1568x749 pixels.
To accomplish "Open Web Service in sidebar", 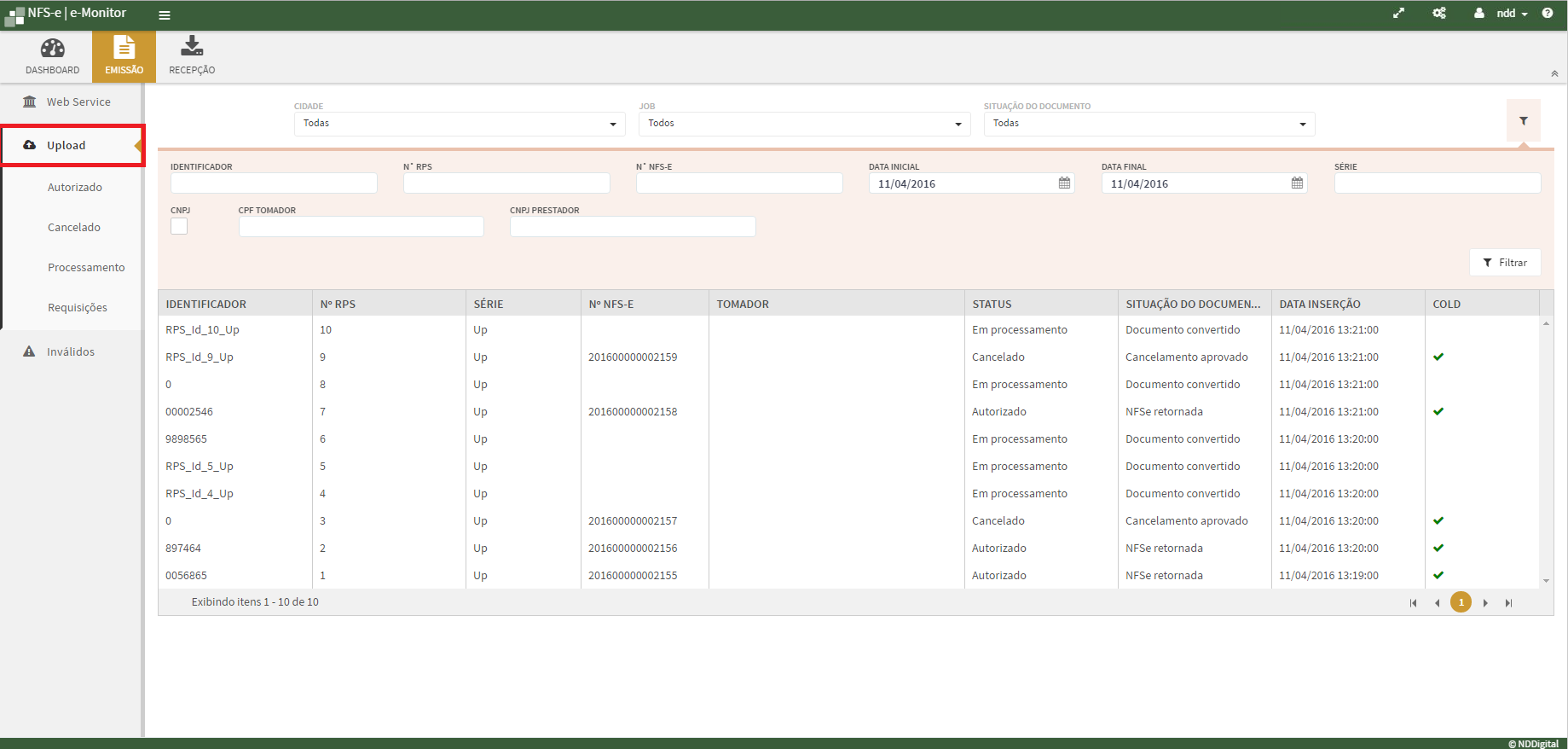I will tap(78, 102).
